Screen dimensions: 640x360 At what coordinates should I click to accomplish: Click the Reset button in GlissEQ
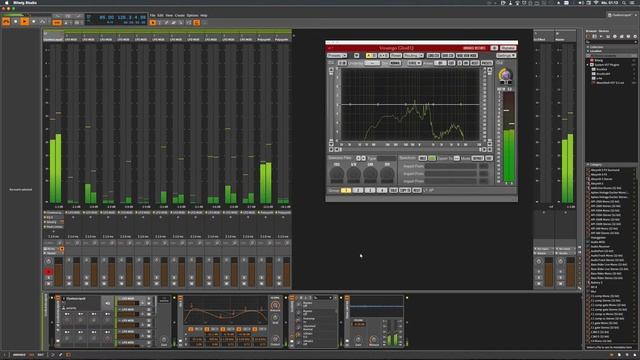[396, 56]
